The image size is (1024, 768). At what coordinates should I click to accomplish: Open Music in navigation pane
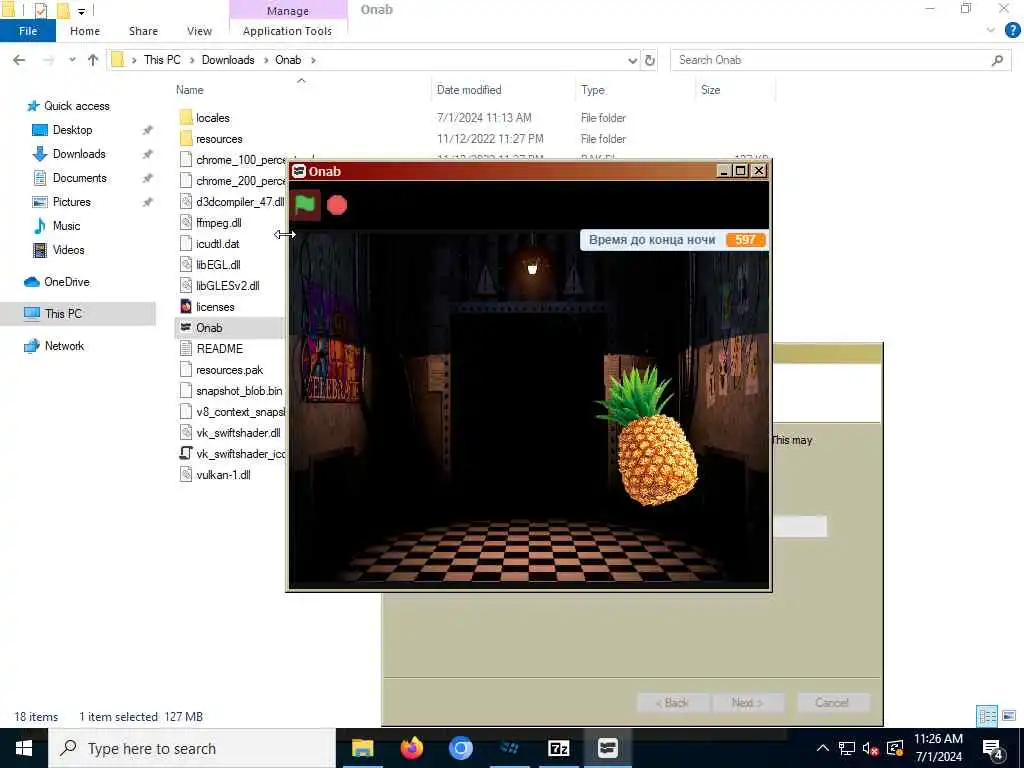[x=66, y=226]
